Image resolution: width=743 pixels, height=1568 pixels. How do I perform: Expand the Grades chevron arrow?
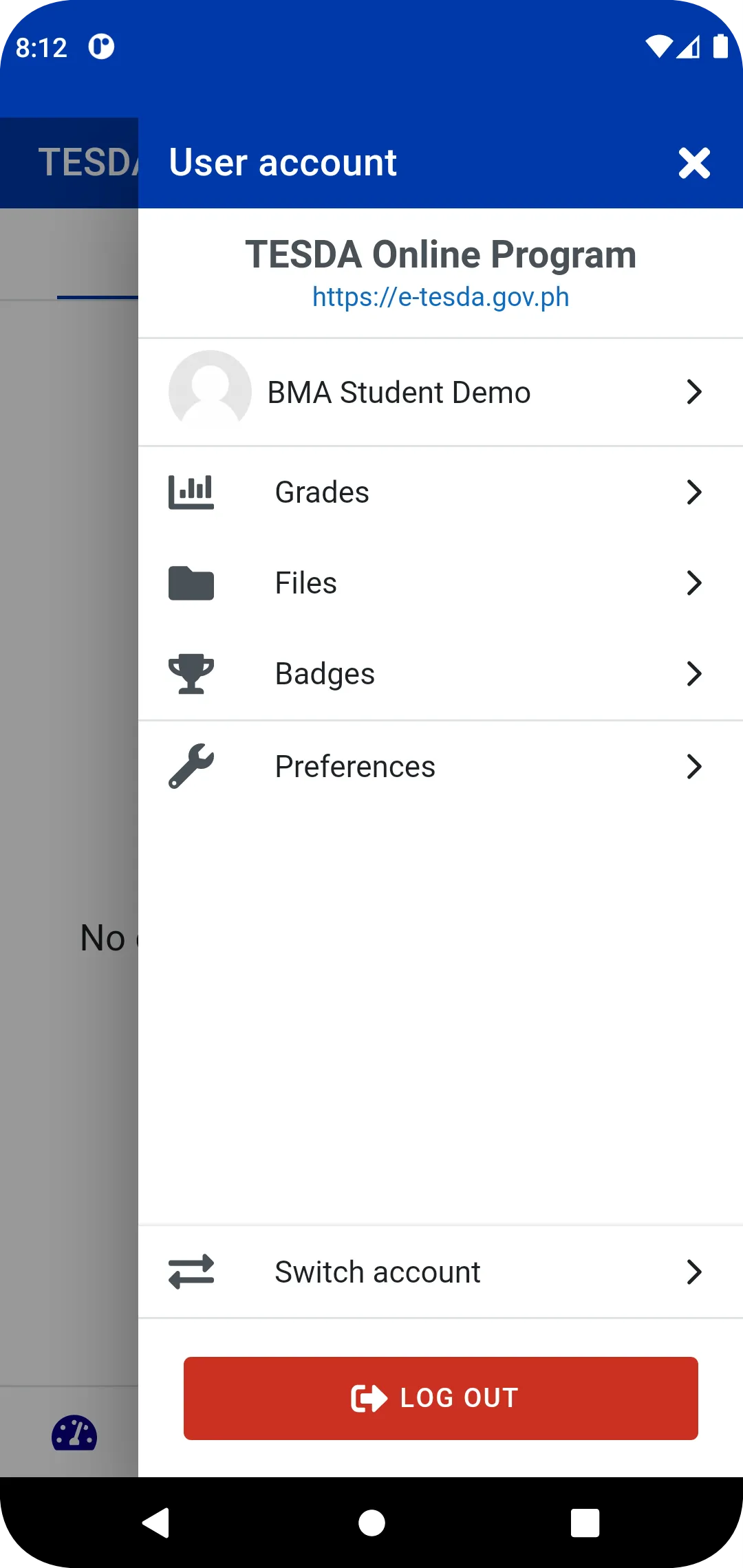point(694,492)
